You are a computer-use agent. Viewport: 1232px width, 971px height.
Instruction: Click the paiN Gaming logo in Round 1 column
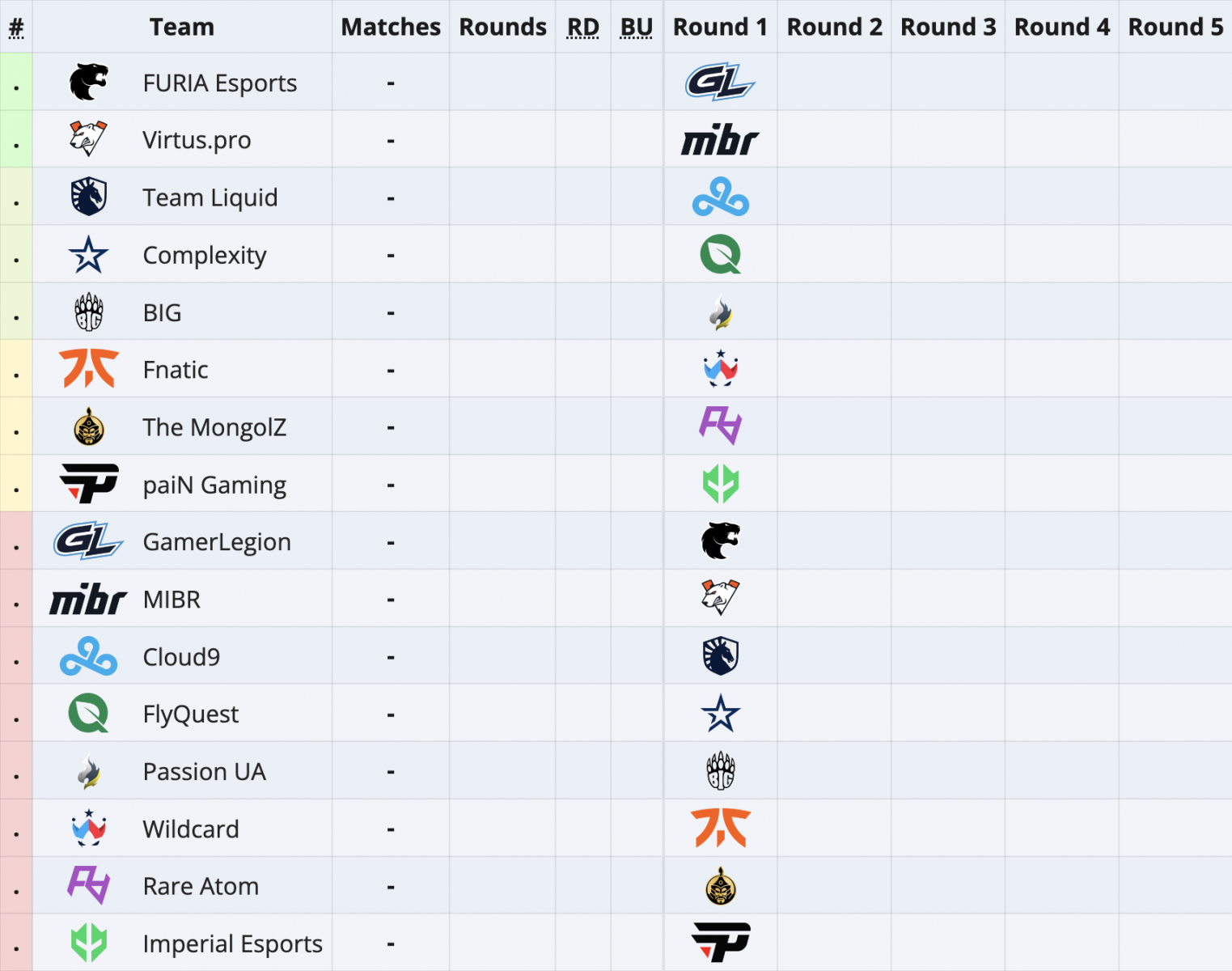(720, 943)
